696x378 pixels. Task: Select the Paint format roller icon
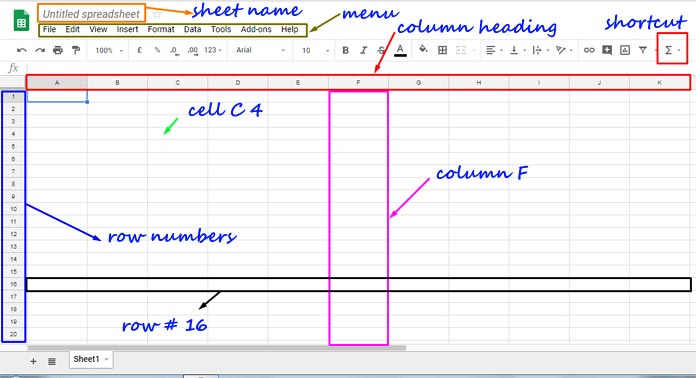point(76,50)
